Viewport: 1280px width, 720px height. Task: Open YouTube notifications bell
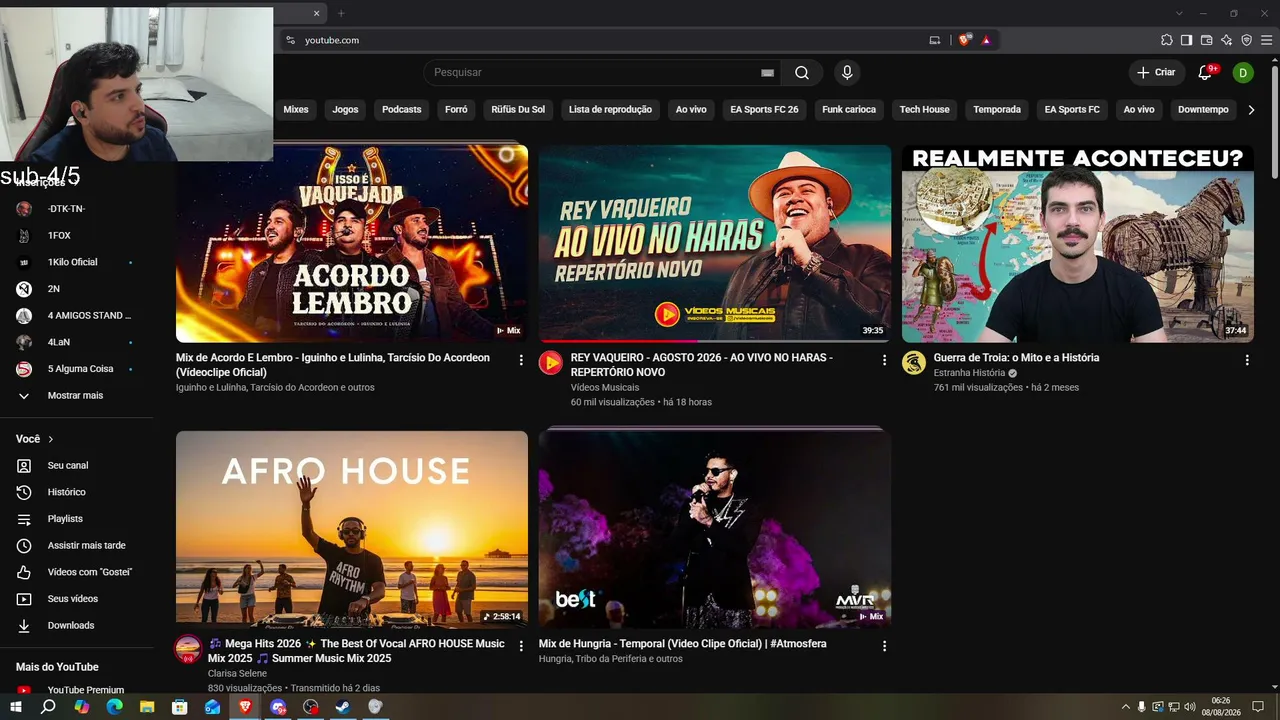[1205, 72]
